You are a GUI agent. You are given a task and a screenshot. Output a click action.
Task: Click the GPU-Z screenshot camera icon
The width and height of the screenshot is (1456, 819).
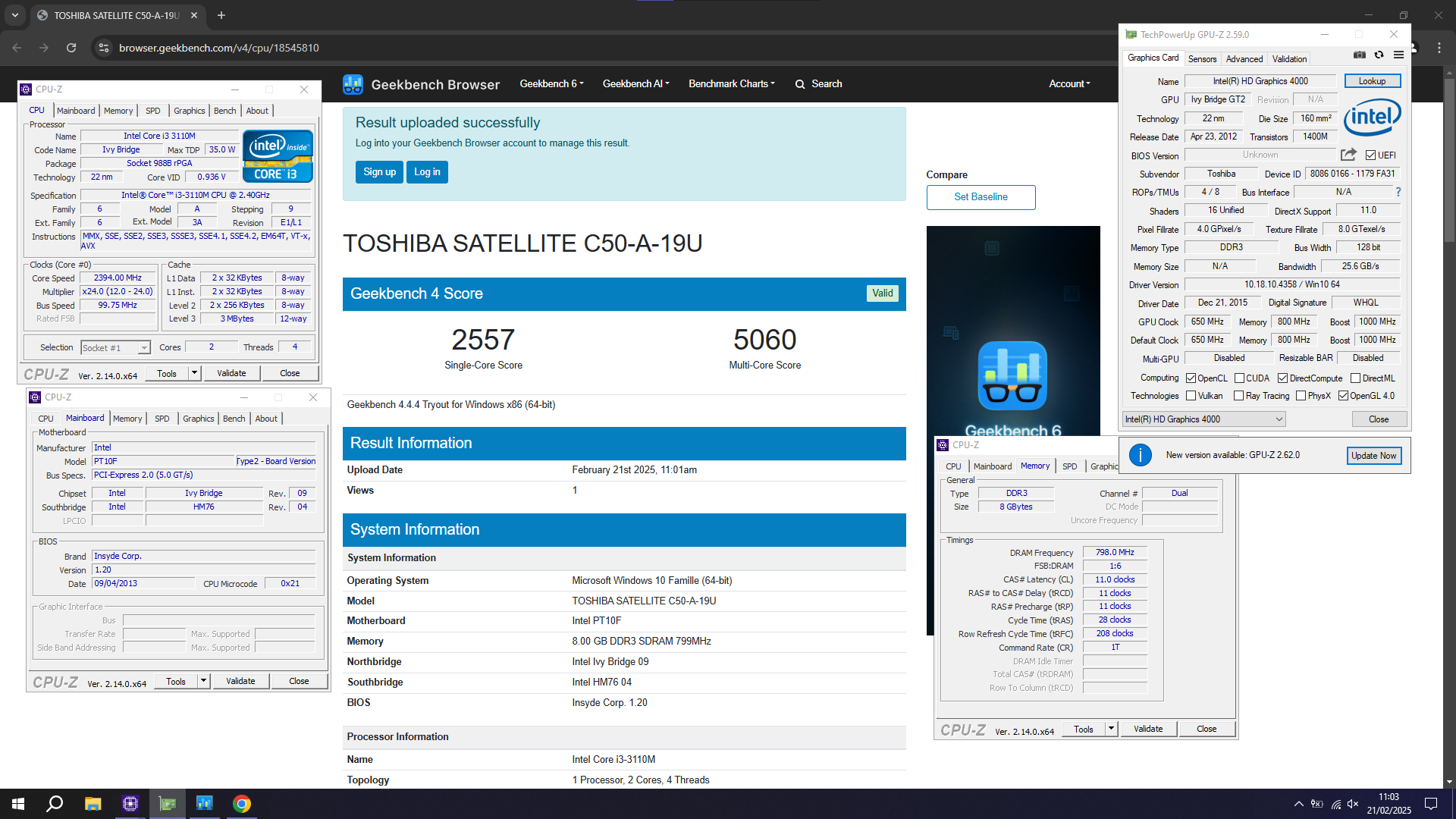pyautogui.click(x=1360, y=55)
